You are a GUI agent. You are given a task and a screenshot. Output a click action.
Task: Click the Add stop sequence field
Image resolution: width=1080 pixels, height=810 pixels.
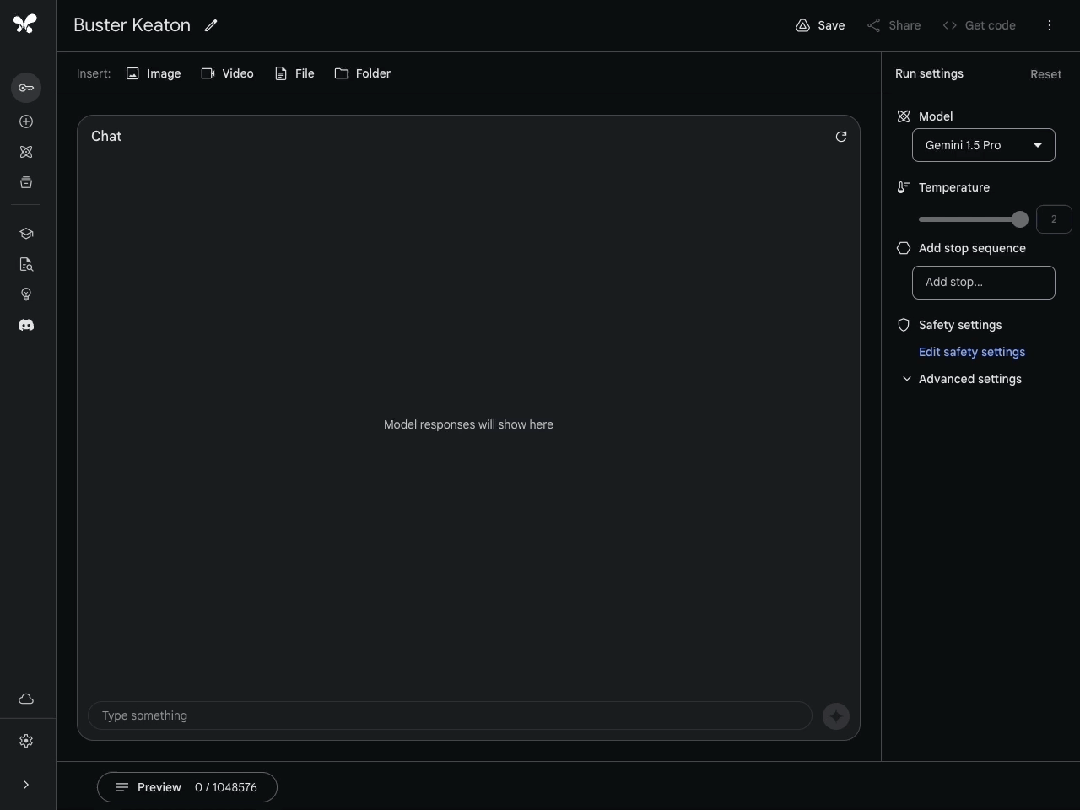coord(984,282)
